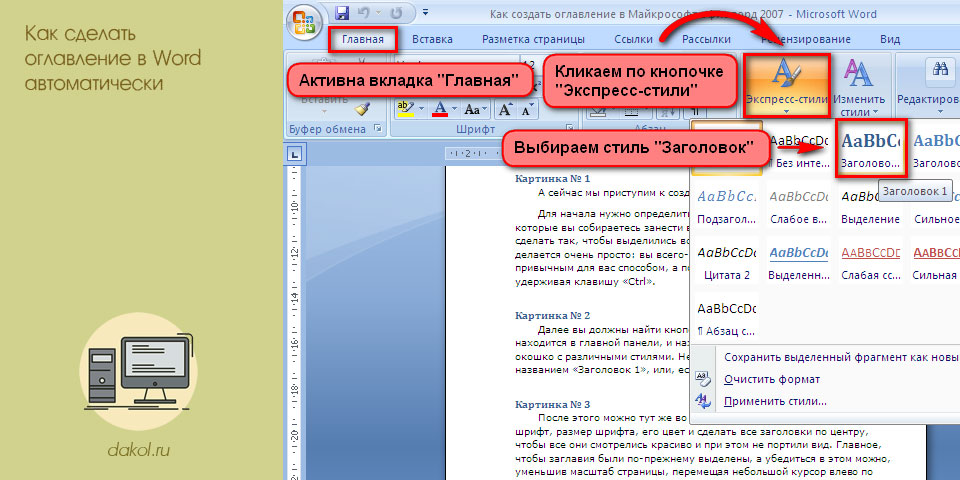Open the Разметка страницы tab

tap(533, 40)
